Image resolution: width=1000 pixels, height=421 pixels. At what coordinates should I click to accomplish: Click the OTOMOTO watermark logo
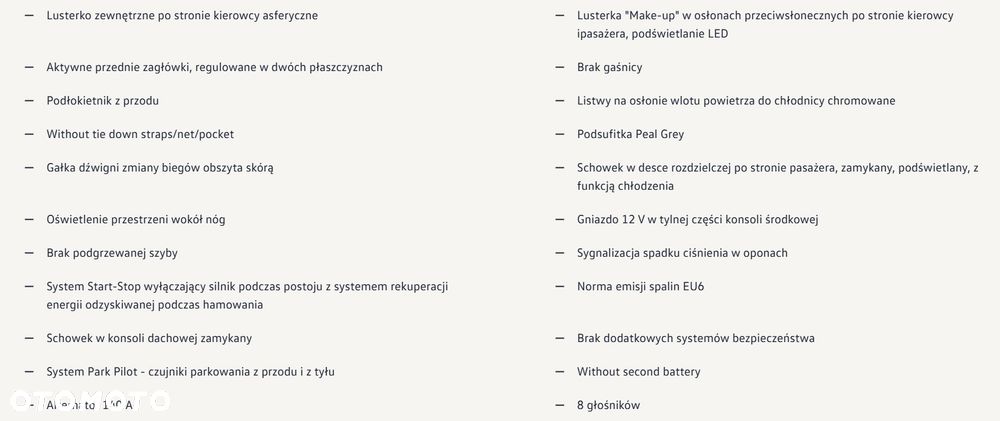(x=90, y=400)
